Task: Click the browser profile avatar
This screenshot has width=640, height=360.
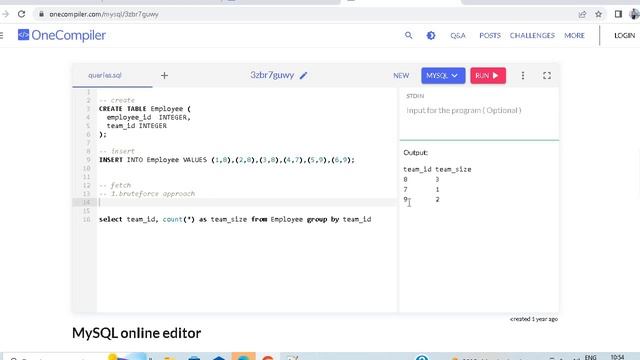Action: pos(634,14)
